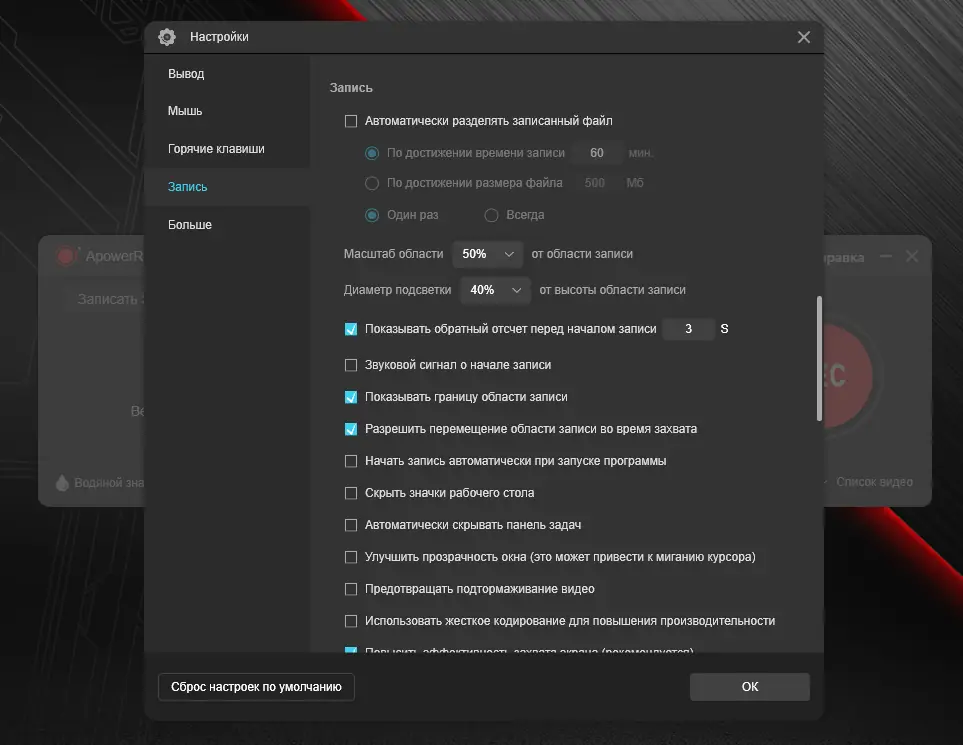Enable Звуковой сигнал о начале записи

tap(351, 365)
